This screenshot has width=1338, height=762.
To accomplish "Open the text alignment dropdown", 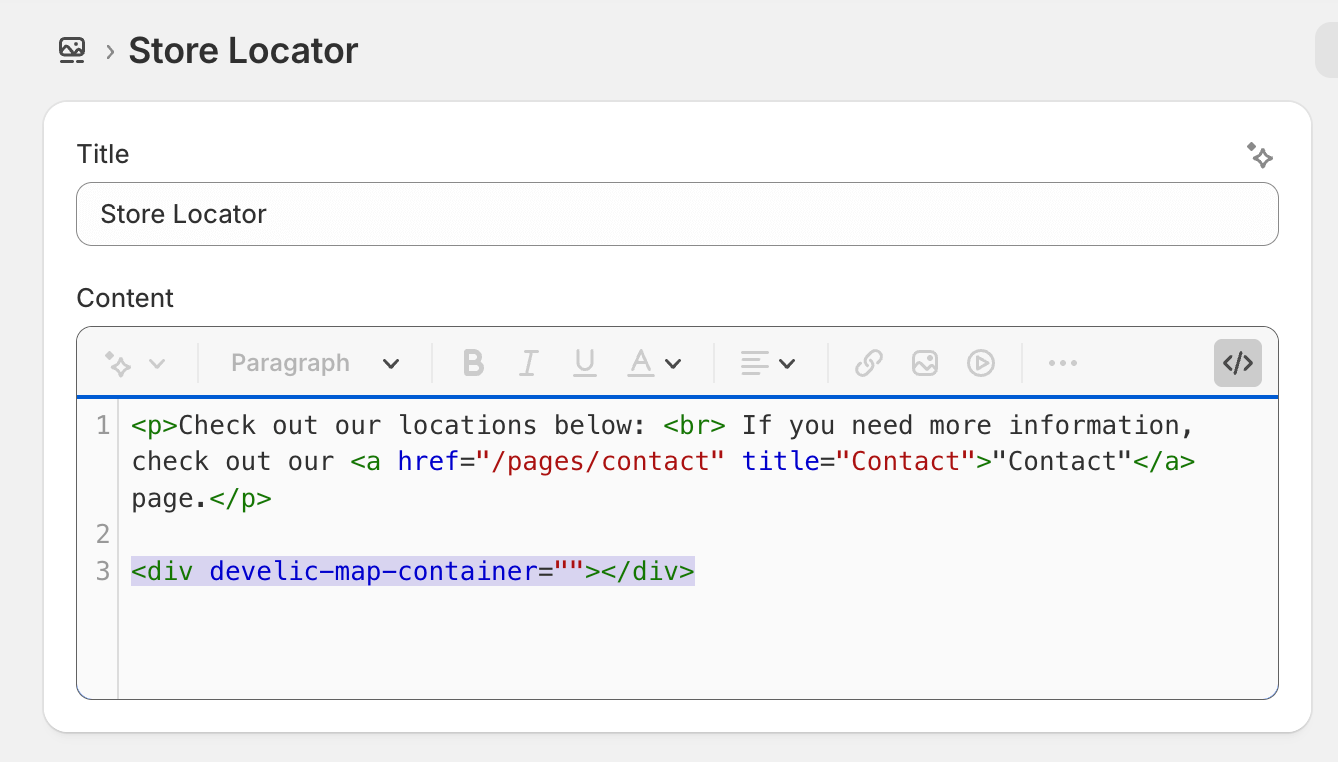I will pos(769,363).
